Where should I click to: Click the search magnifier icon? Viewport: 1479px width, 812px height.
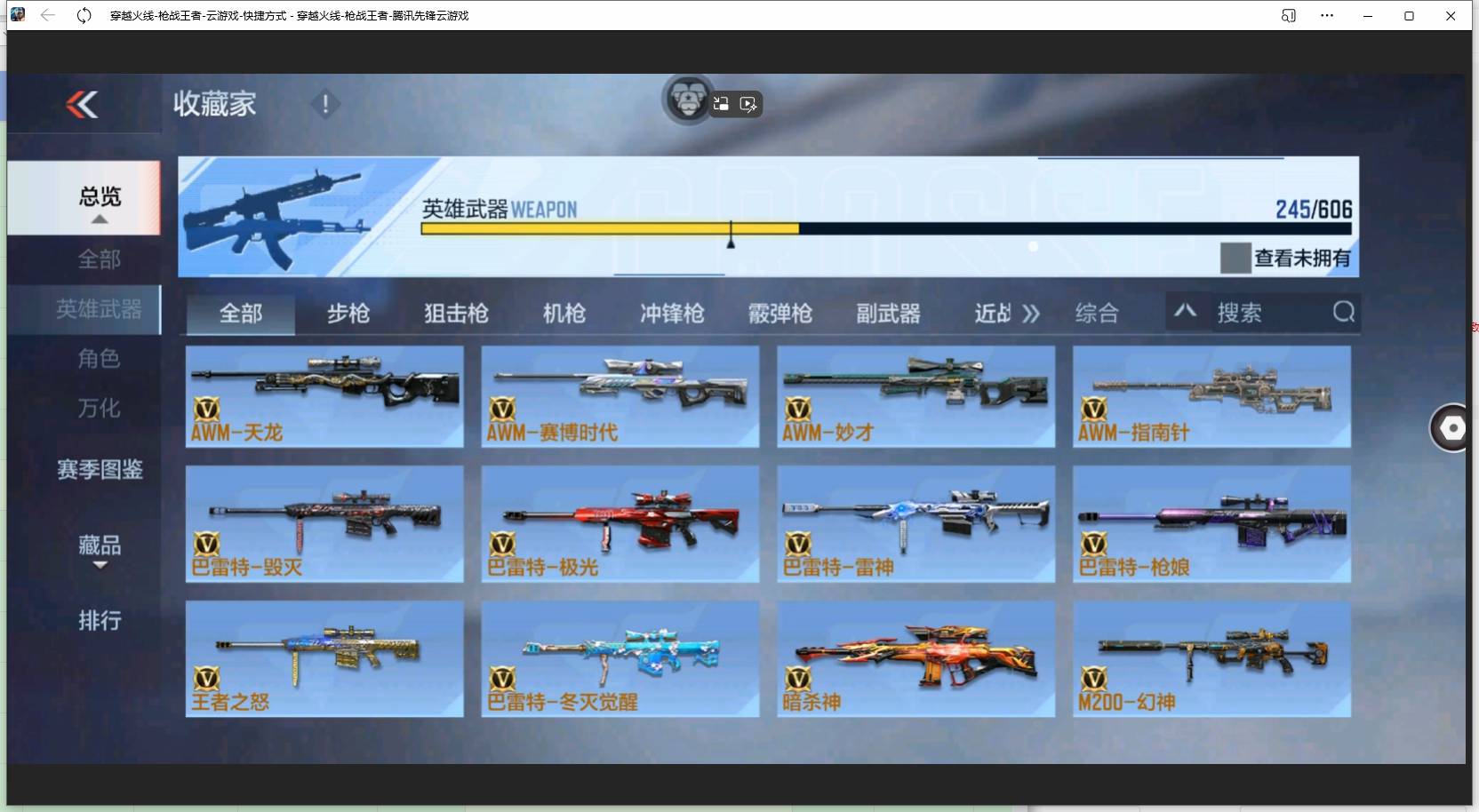(x=1344, y=312)
